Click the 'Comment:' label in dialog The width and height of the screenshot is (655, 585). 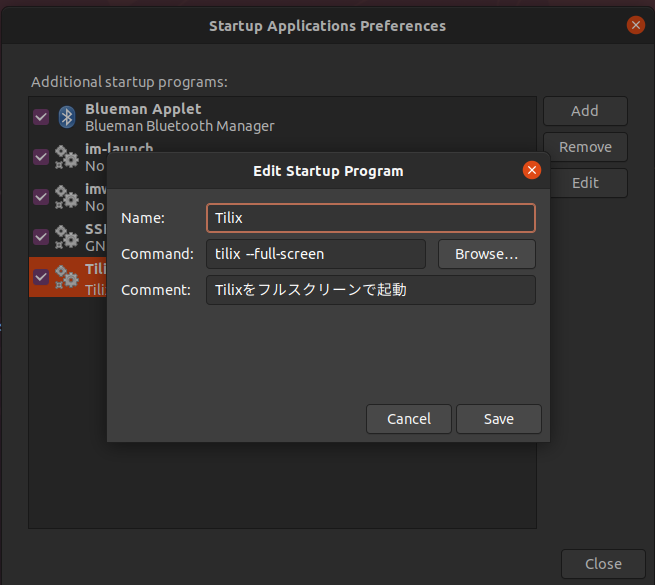point(156,290)
